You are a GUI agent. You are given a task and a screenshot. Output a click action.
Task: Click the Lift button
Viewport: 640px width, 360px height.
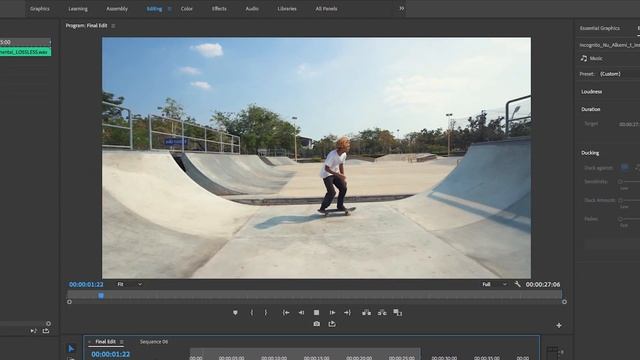(366, 313)
